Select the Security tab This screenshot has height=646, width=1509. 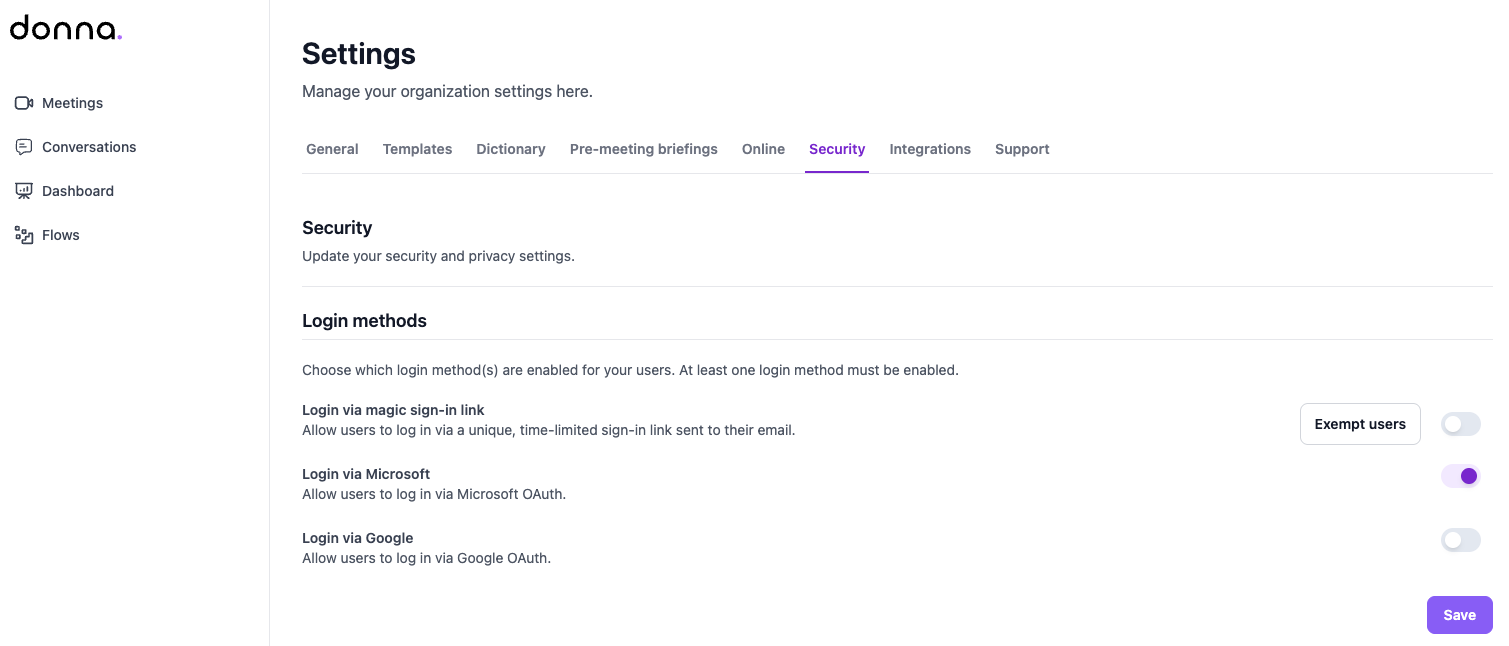pyautogui.click(x=837, y=149)
